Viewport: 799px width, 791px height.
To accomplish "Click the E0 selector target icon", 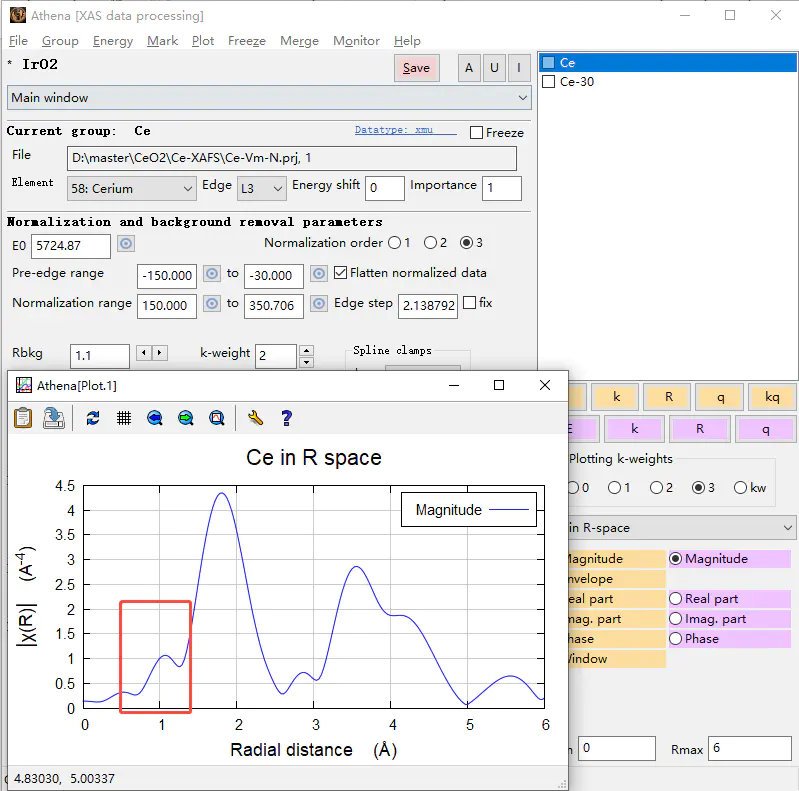I will [126, 244].
